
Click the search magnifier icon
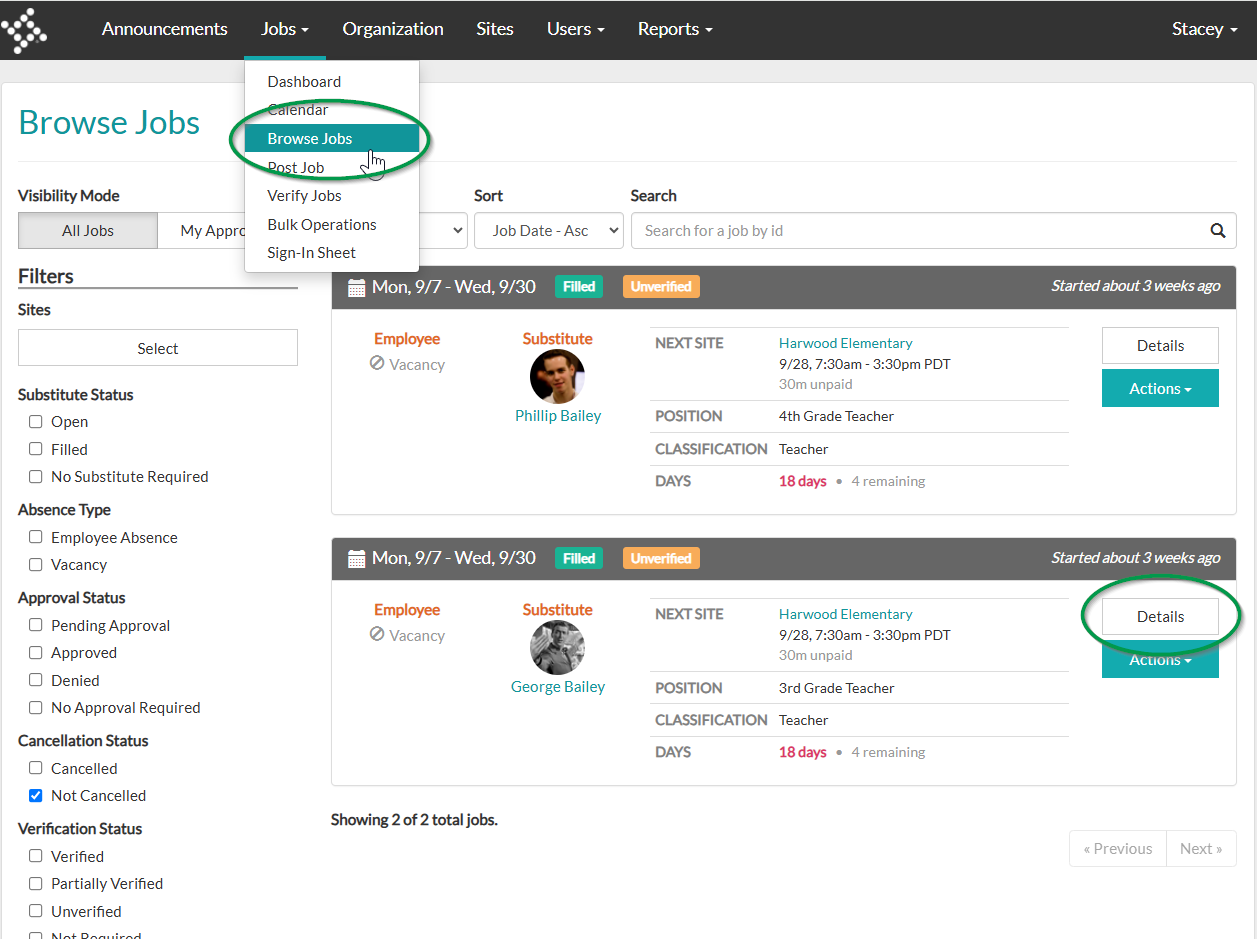(x=1217, y=231)
